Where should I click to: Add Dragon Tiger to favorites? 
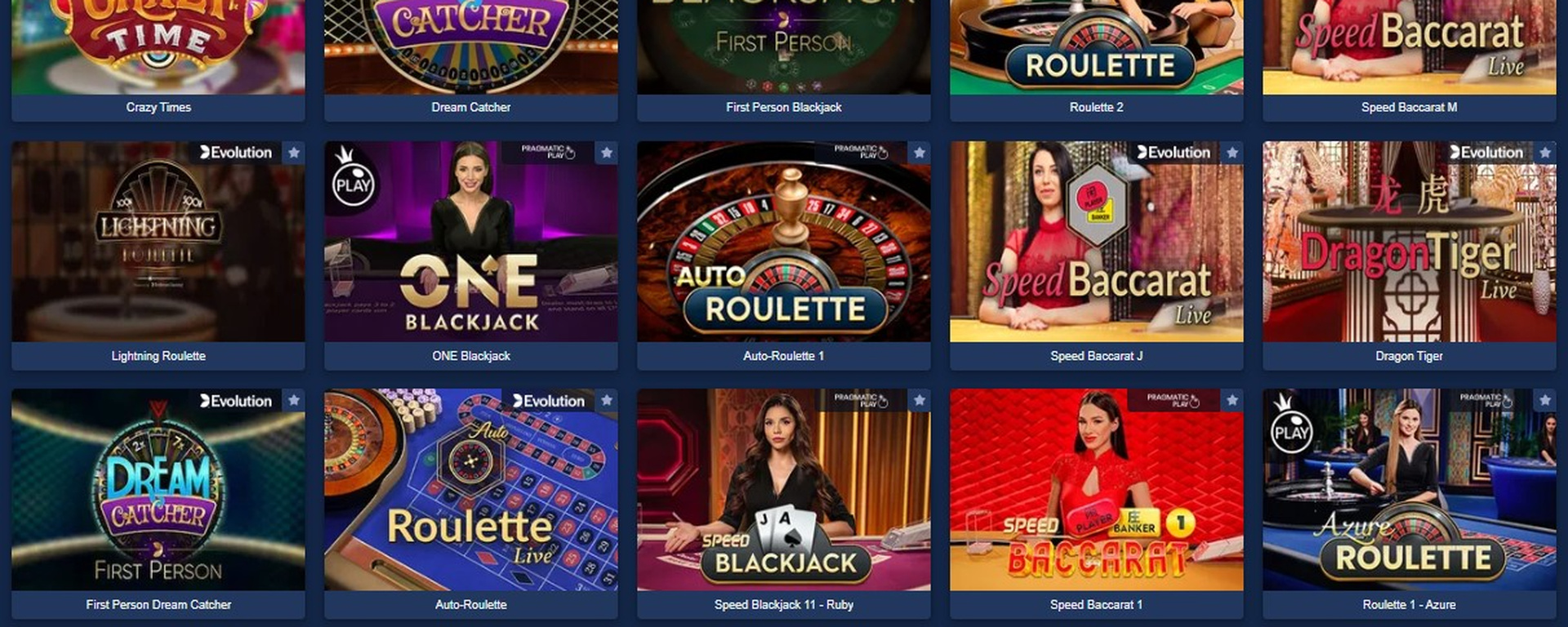[1545, 153]
